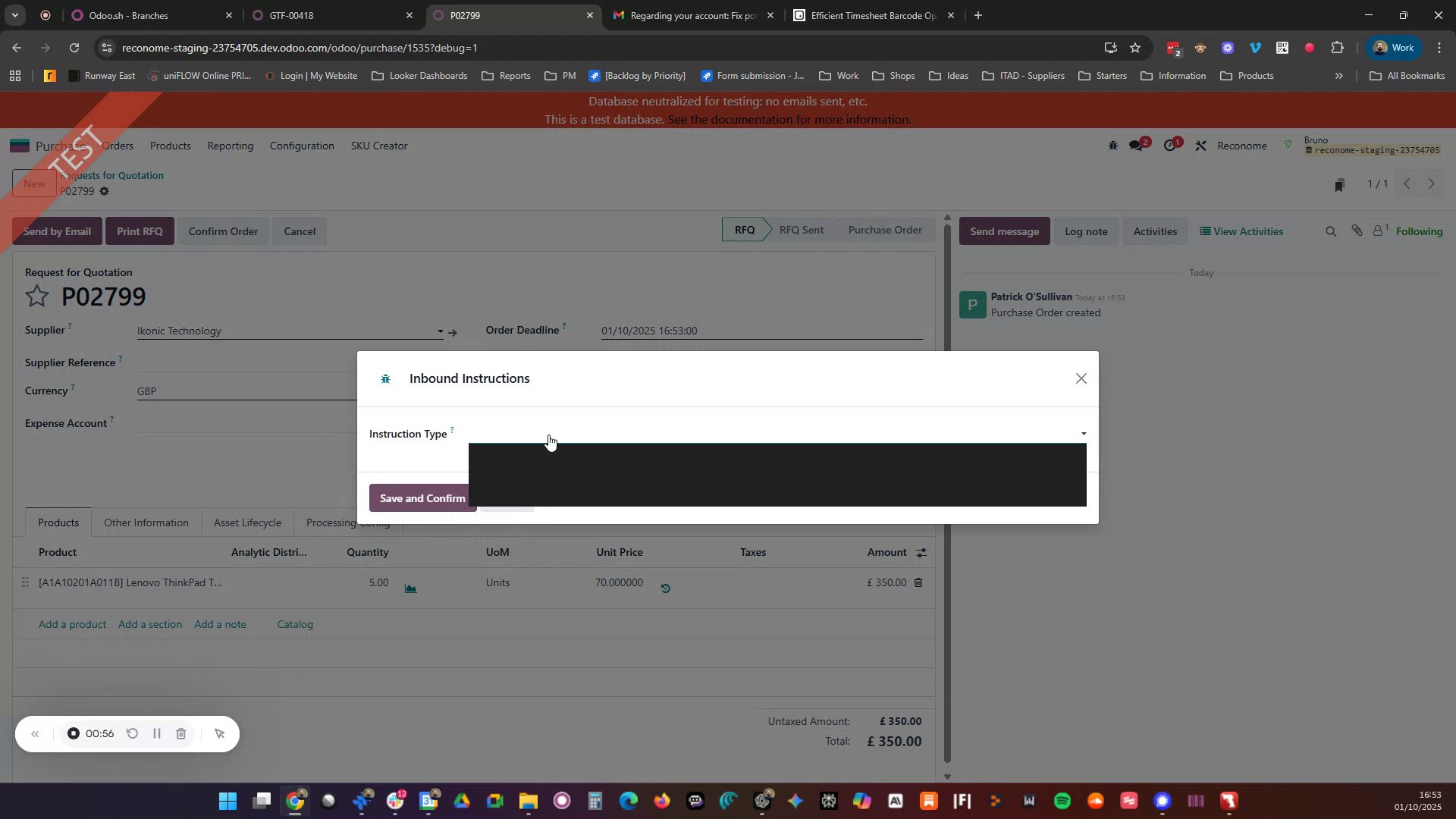Click the Confirm Order button
1456x819 pixels.
(x=223, y=231)
